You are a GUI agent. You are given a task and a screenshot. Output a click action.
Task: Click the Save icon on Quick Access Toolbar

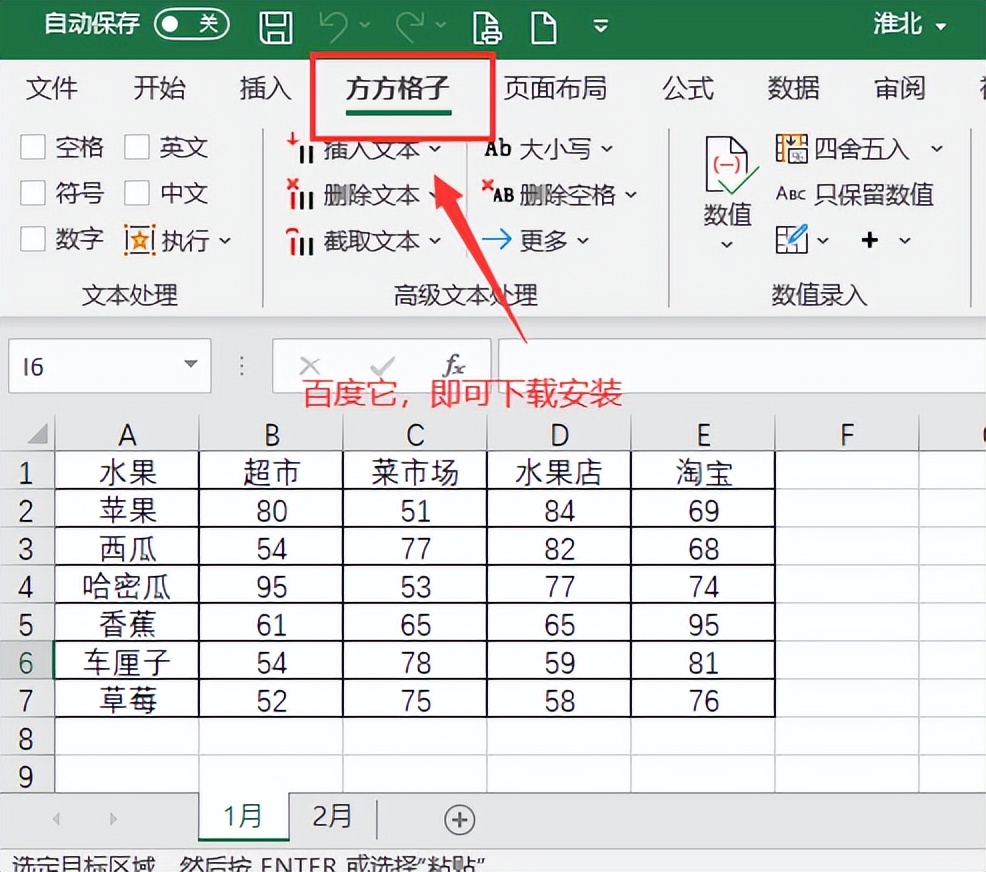pos(275,27)
